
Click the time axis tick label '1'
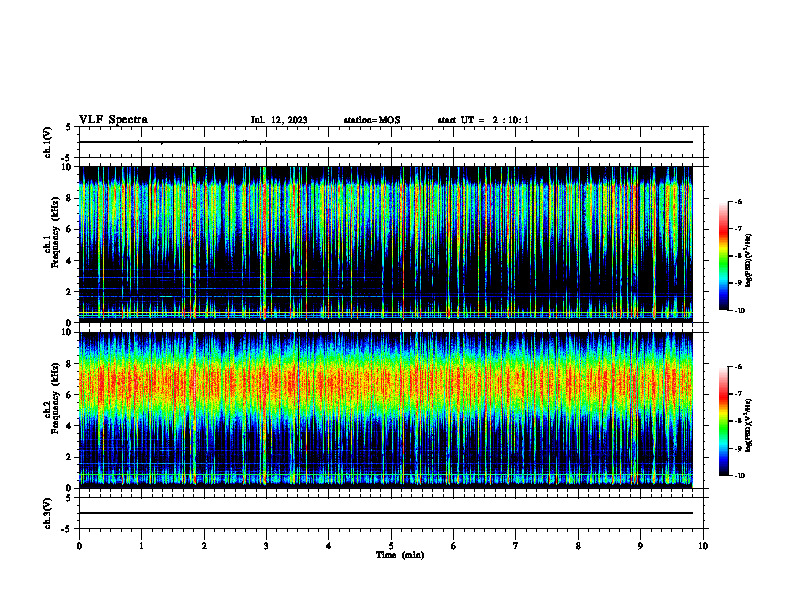(x=141, y=546)
